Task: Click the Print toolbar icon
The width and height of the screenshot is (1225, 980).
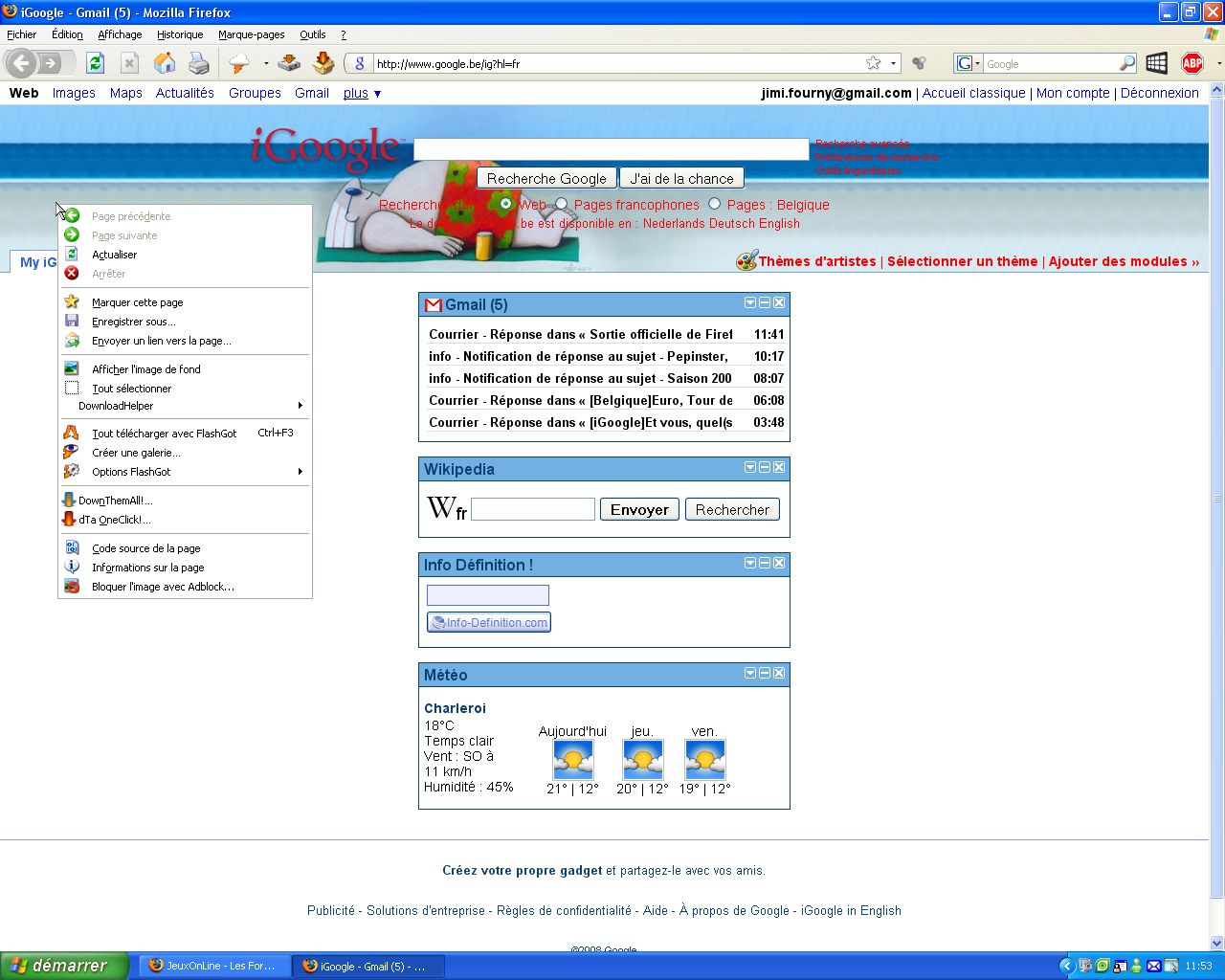Action: 198,63
